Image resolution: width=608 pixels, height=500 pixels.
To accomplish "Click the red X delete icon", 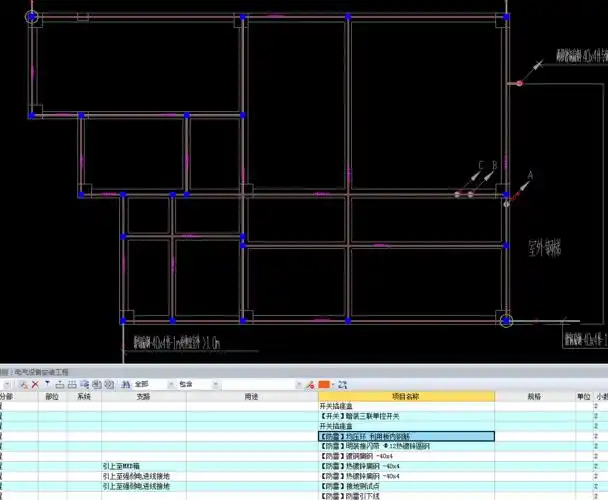I will (x=34, y=384).
